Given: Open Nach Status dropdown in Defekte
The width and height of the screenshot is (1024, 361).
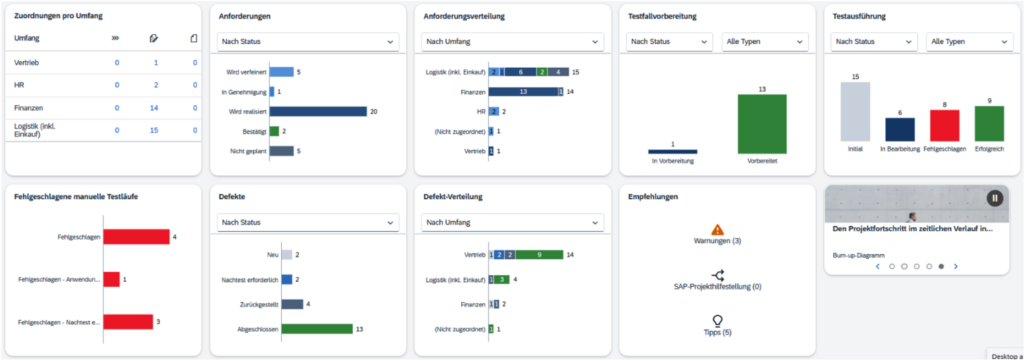Looking at the screenshot, I should (308, 223).
